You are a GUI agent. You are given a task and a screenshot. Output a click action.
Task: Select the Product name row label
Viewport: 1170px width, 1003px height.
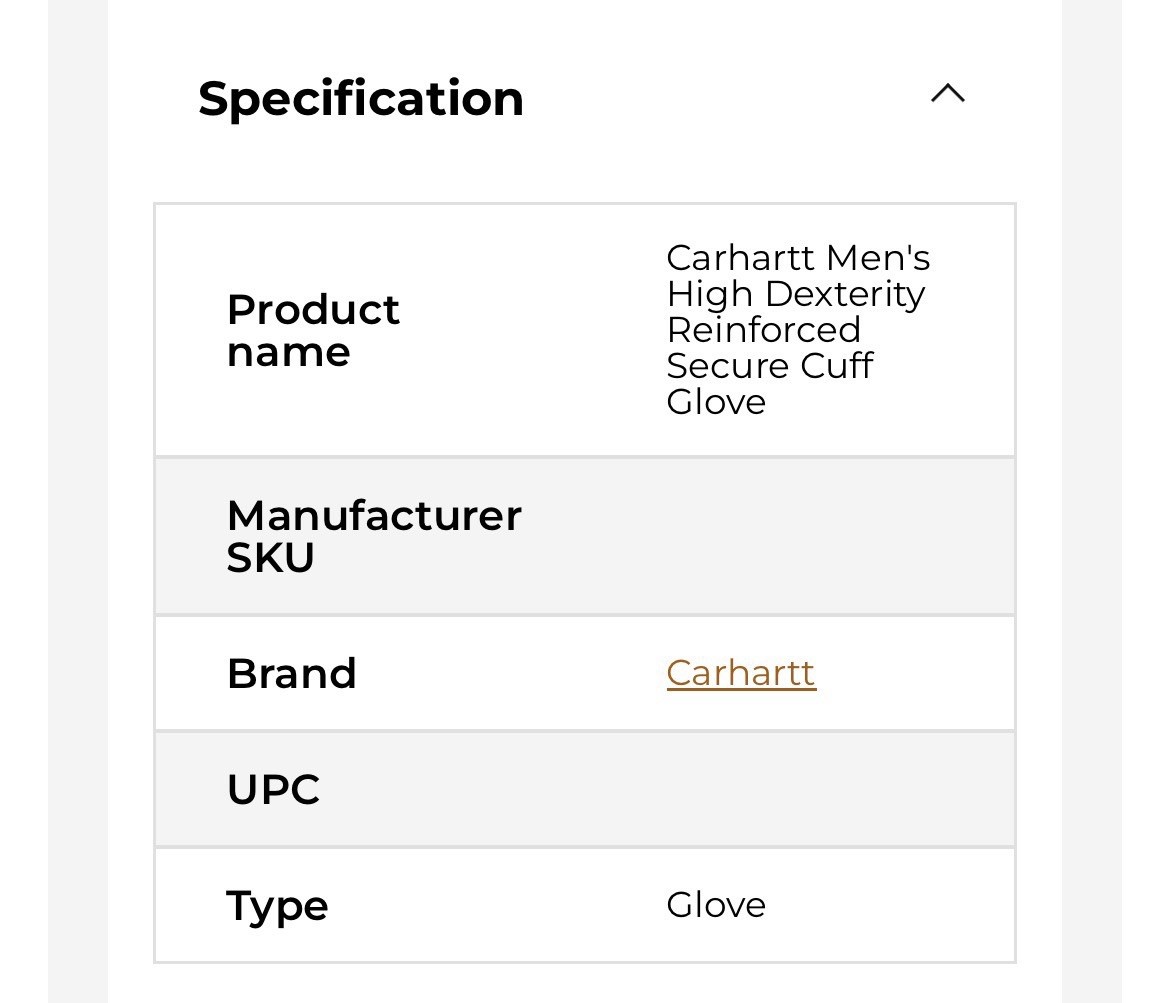coord(313,331)
